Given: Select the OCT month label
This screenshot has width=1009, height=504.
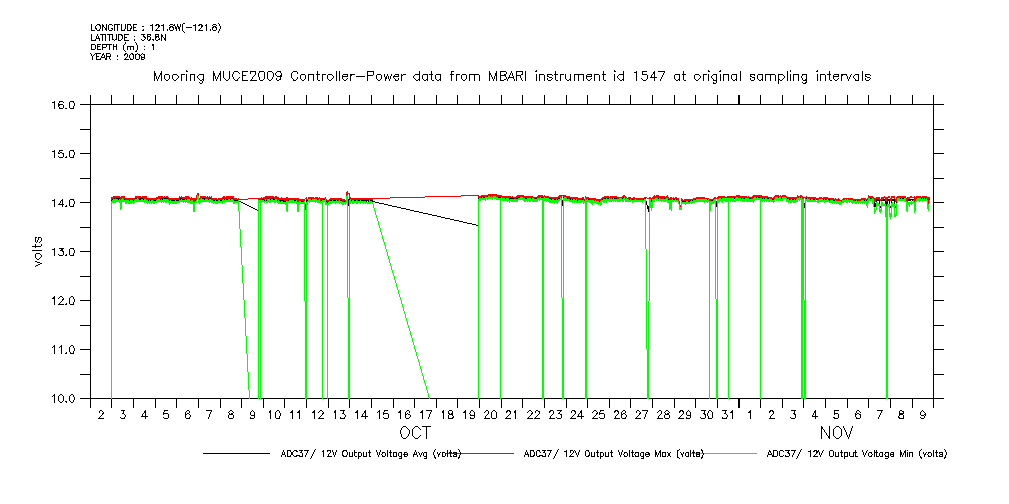Looking at the screenshot, I should (415, 433).
